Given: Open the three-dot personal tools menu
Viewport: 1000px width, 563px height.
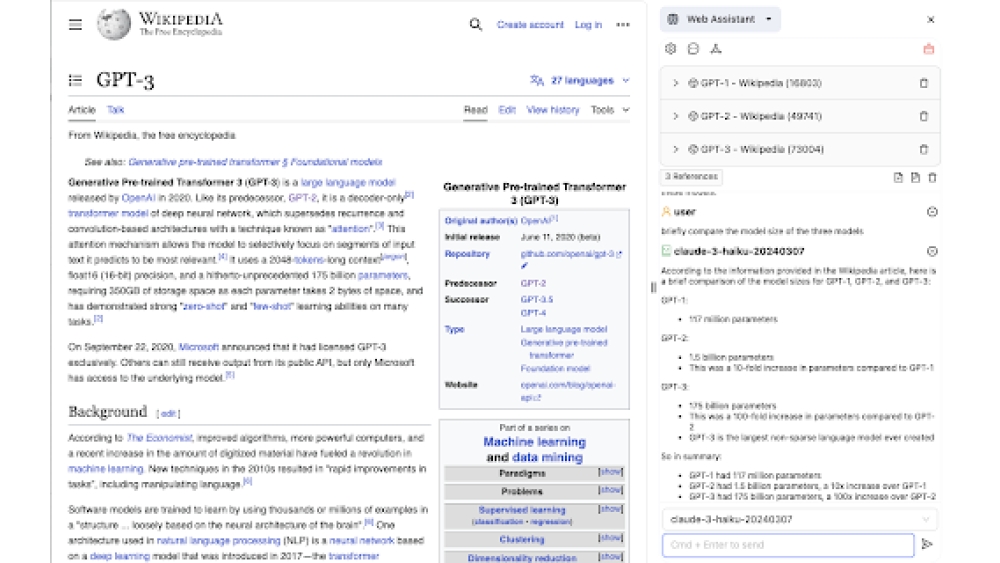Looking at the screenshot, I should [x=622, y=25].
